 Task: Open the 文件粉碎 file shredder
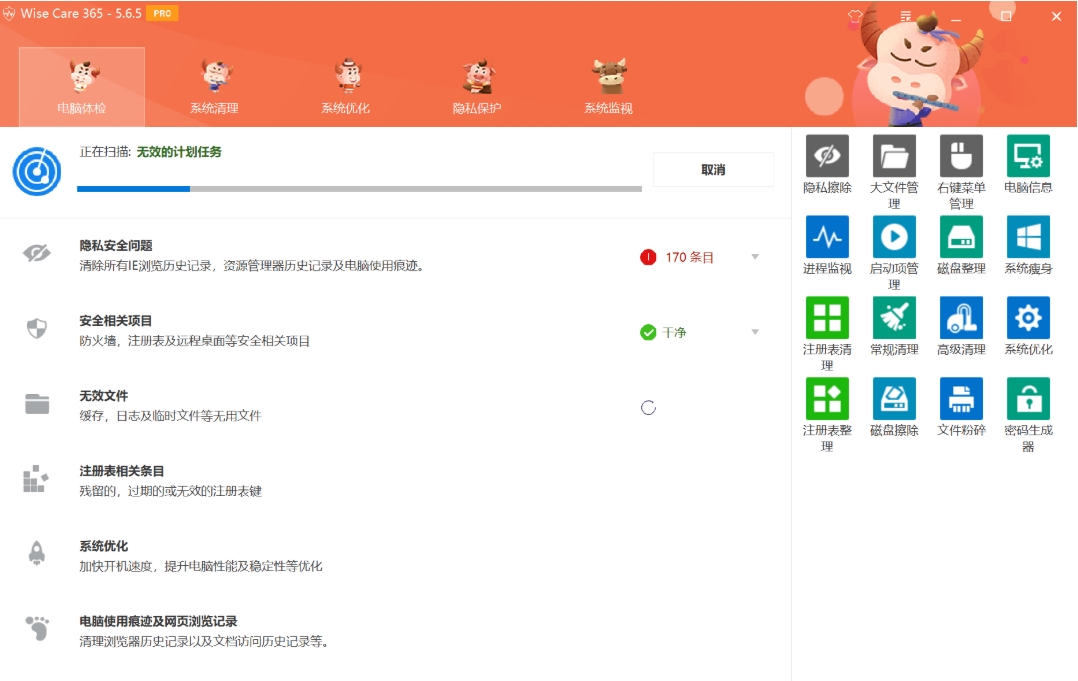tap(961, 399)
